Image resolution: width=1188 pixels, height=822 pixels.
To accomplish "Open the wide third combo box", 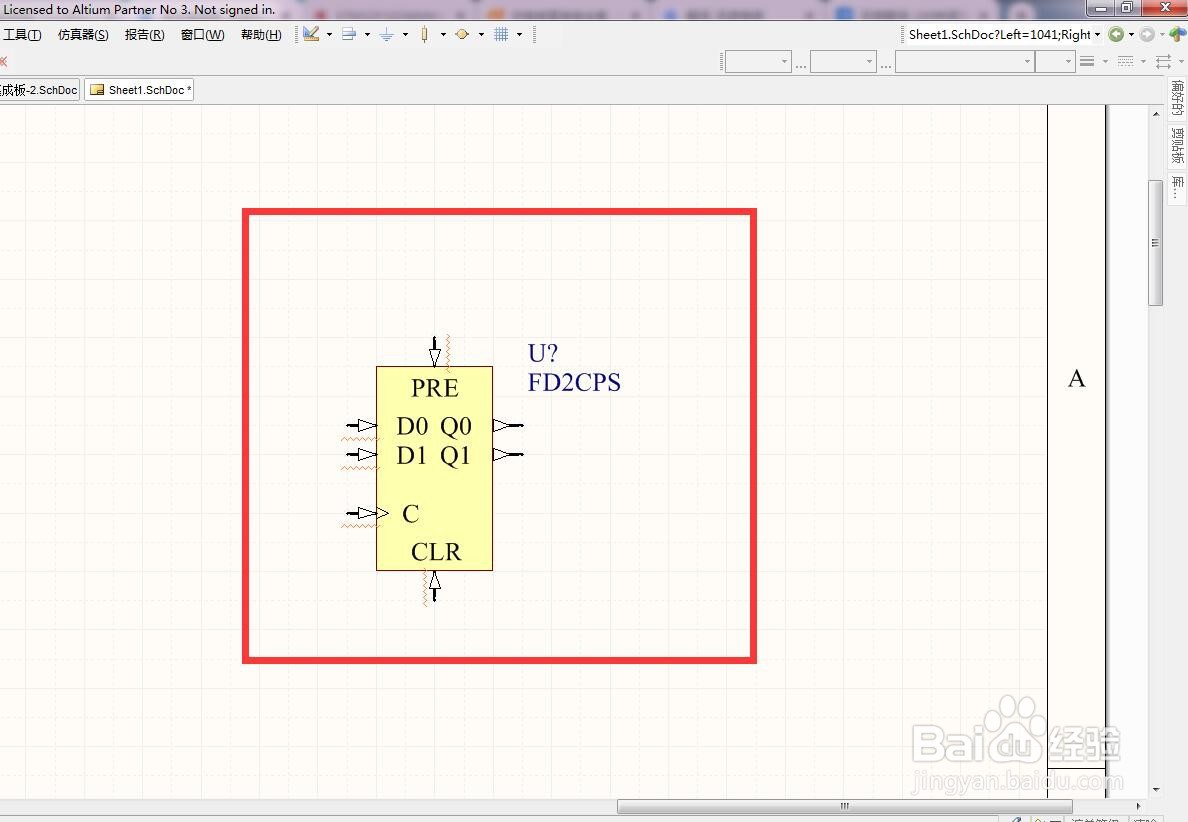I will 964,61.
